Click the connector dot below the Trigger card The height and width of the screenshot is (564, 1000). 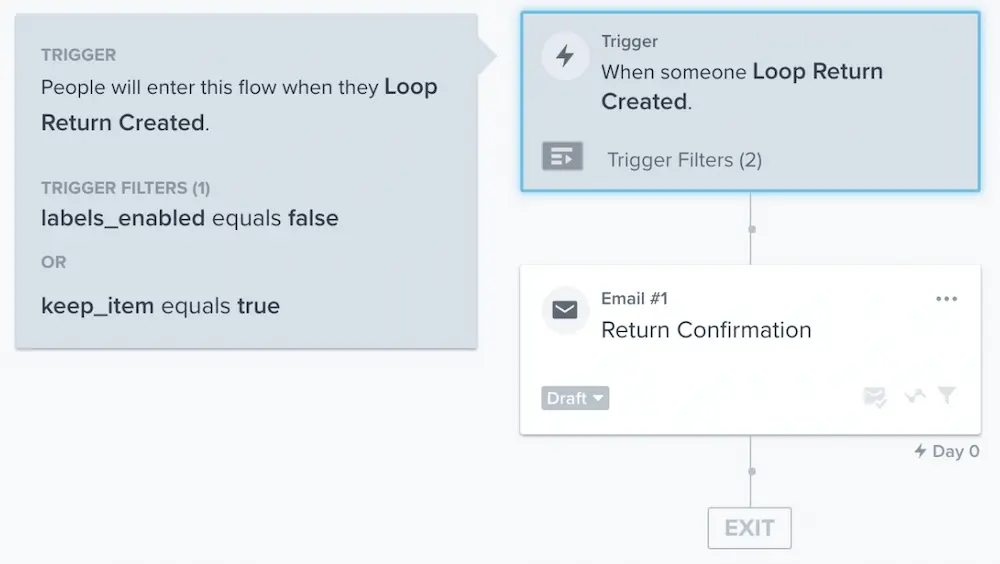pos(751,229)
